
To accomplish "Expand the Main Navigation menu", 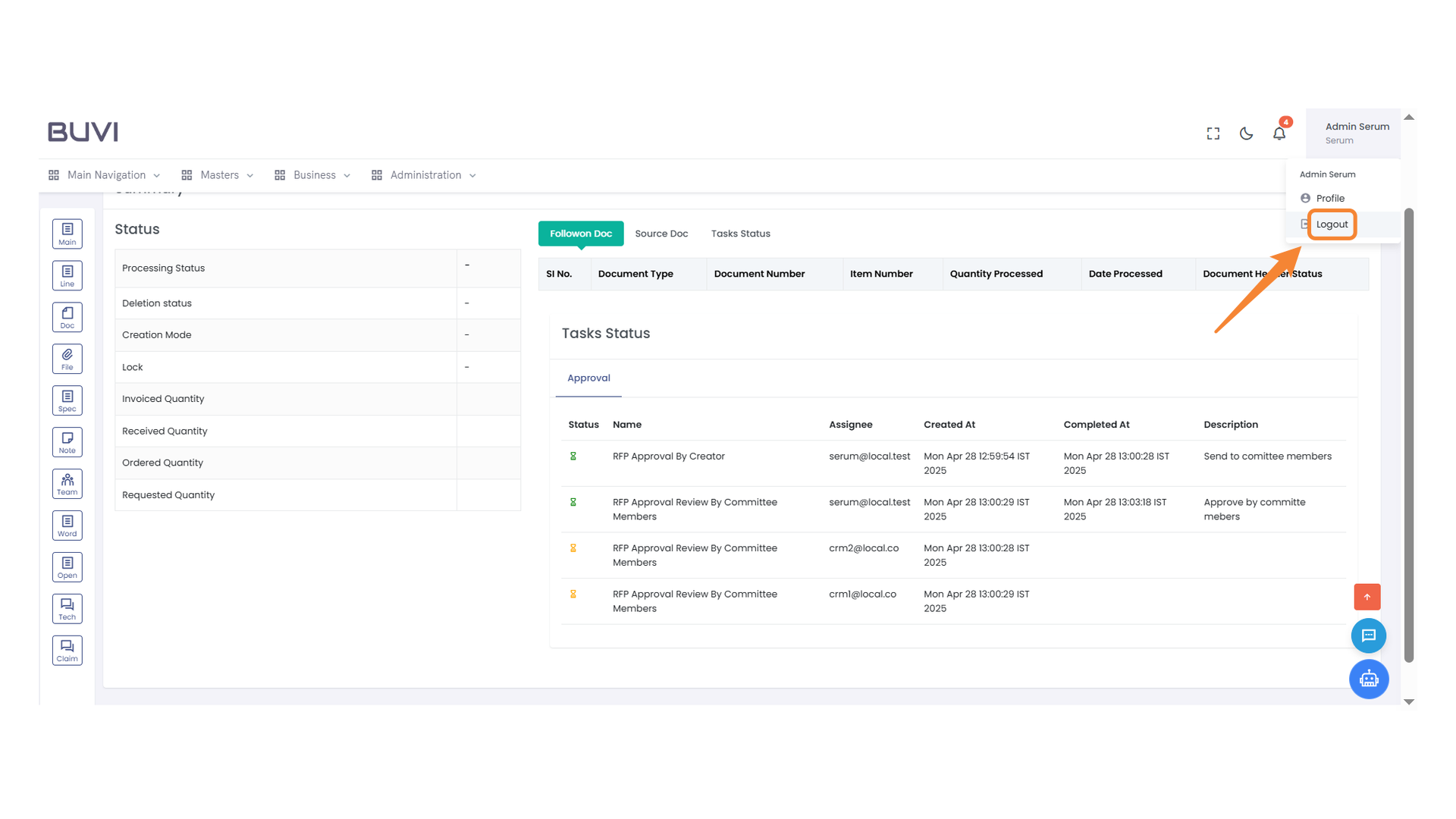I will (x=105, y=175).
